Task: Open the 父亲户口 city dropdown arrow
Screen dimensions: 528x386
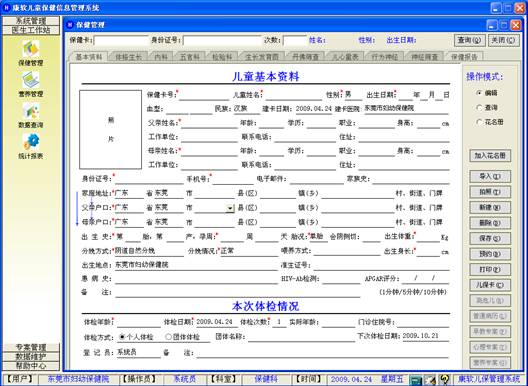Action: click(x=230, y=208)
